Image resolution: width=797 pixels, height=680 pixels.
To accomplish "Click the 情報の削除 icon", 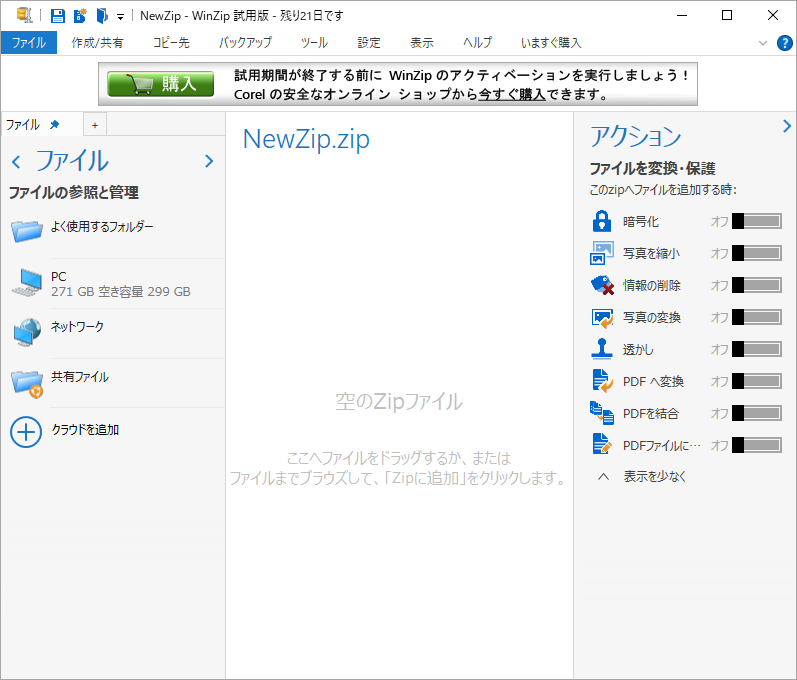I will 602,285.
